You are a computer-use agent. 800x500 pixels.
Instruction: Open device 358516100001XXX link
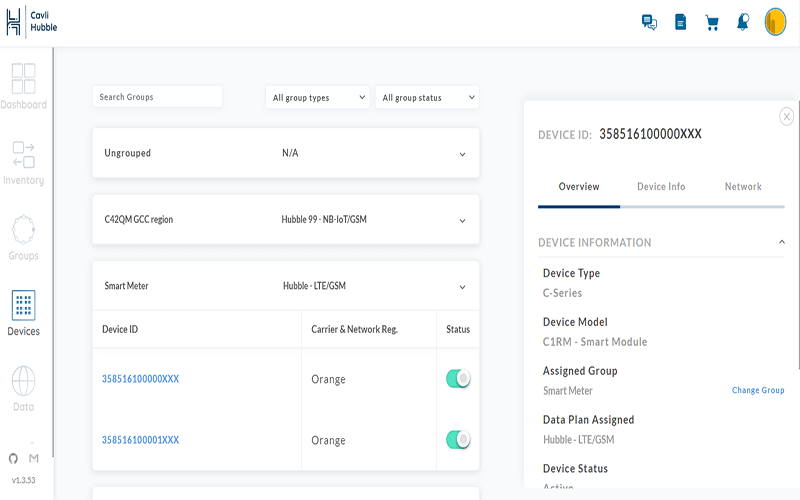(140, 440)
